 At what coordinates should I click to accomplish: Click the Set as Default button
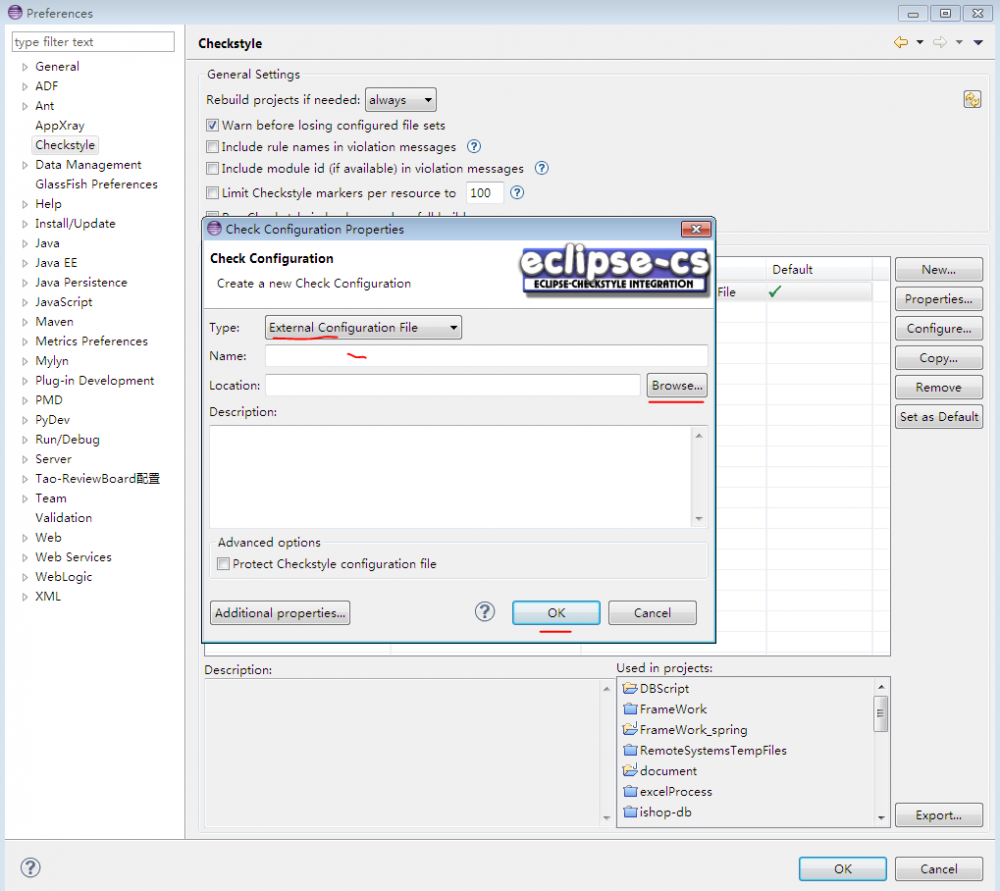tap(938, 416)
